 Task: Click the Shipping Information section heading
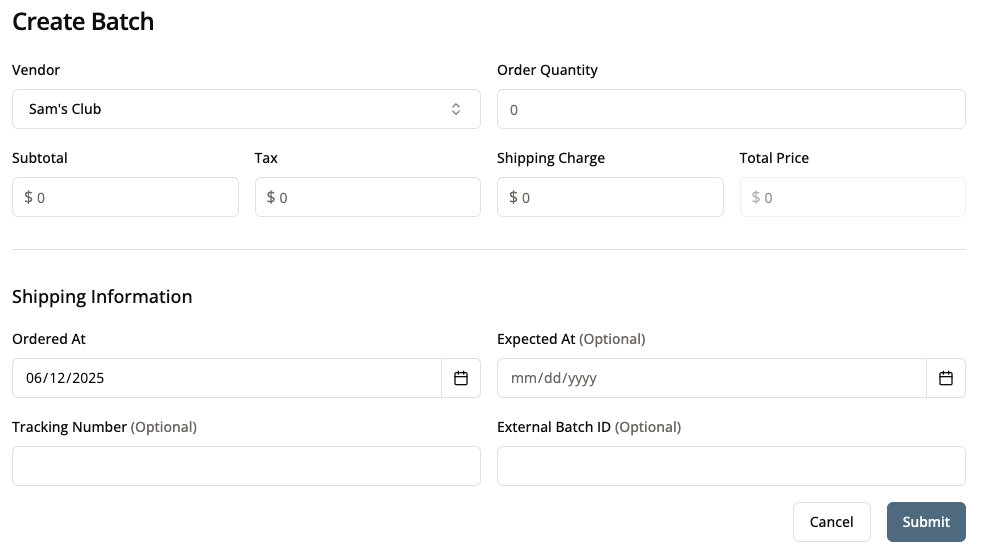coord(102,296)
